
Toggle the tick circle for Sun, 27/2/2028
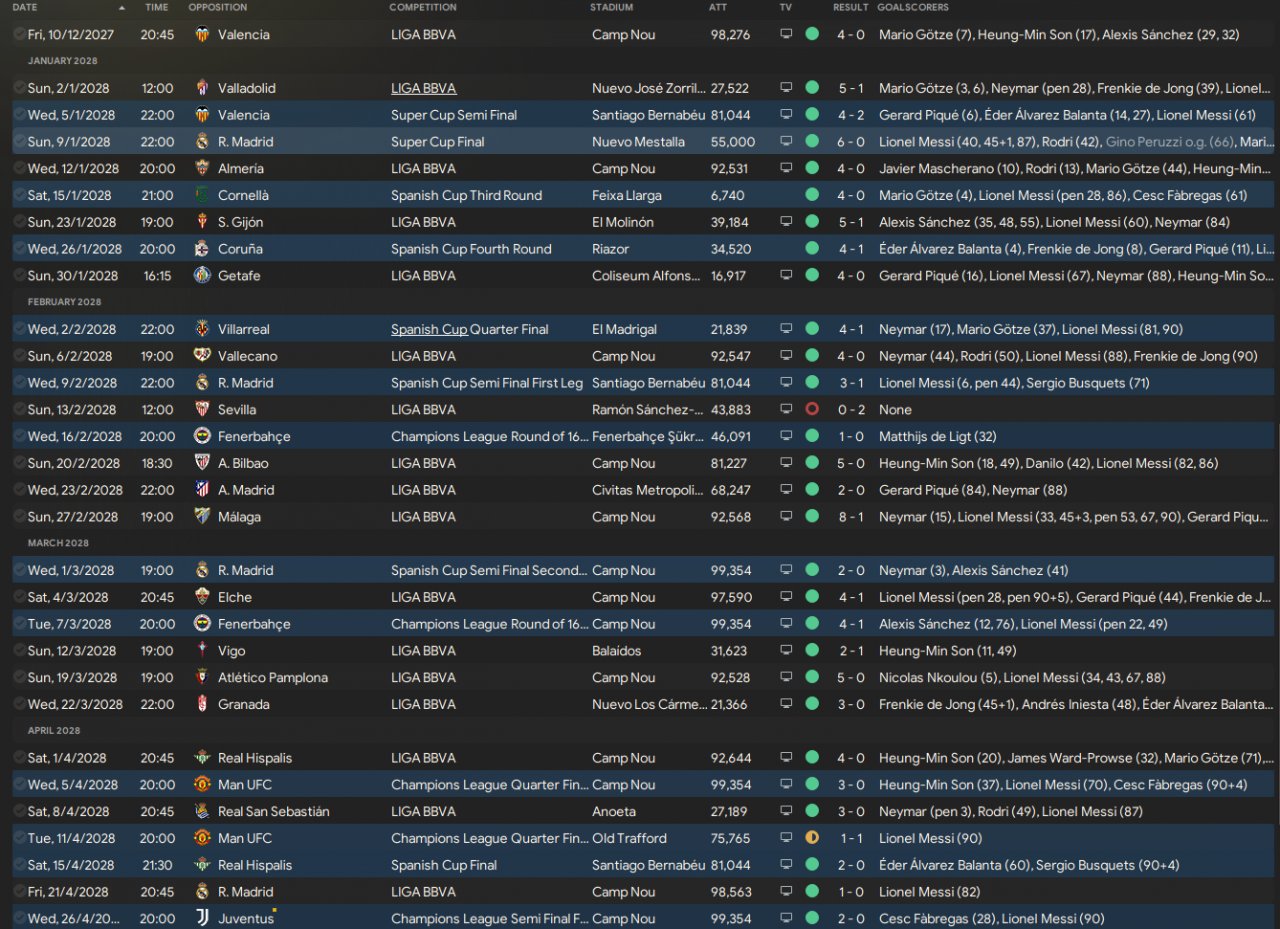click(x=20, y=517)
